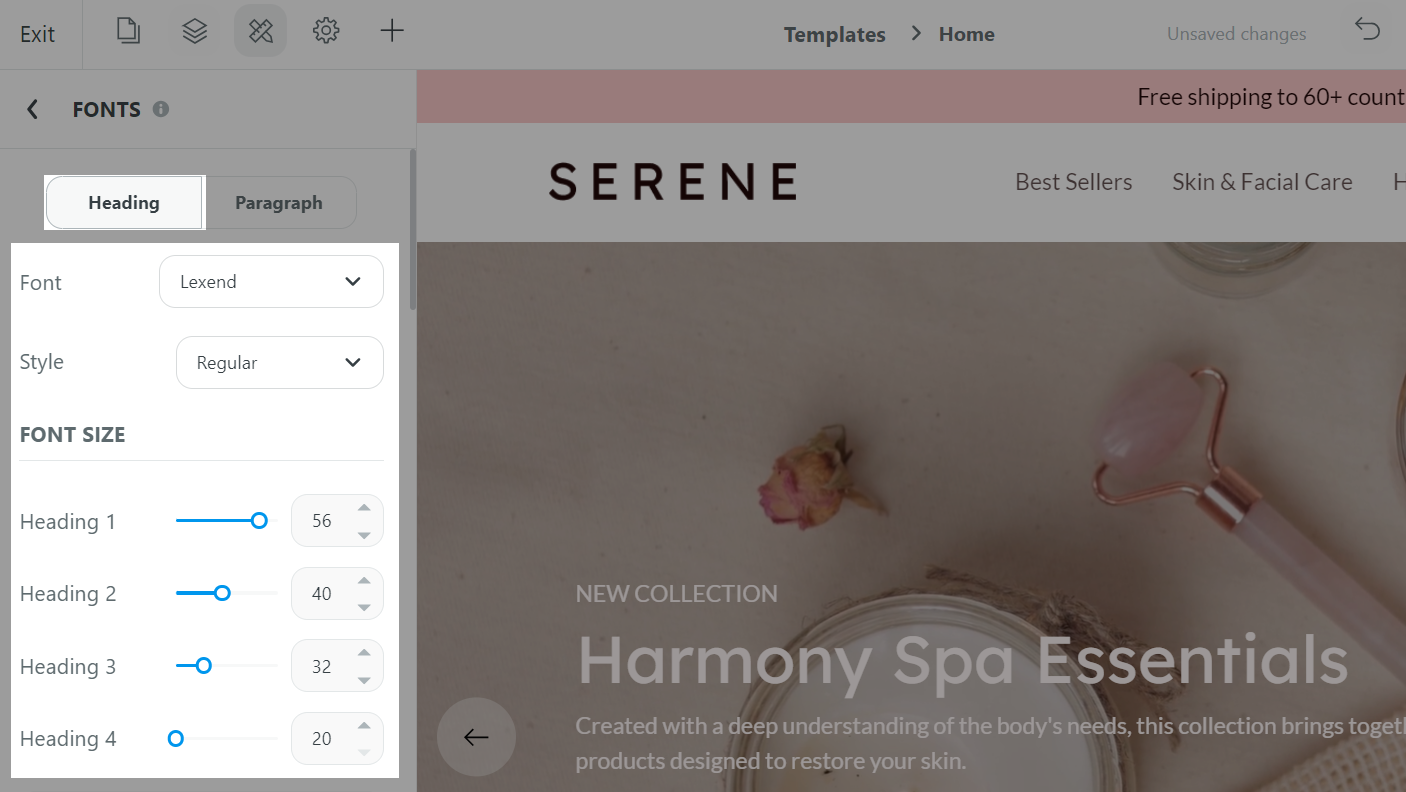Switch to the Paragraph tab
The width and height of the screenshot is (1406, 792).
click(x=279, y=203)
